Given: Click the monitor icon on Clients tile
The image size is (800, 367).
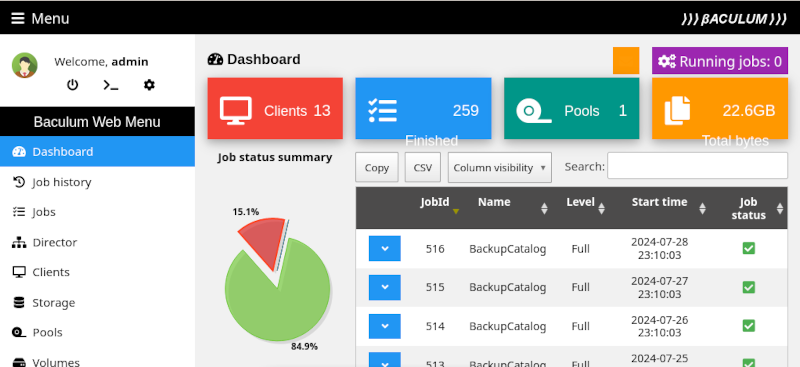Looking at the screenshot, I should pyautogui.click(x=236, y=110).
